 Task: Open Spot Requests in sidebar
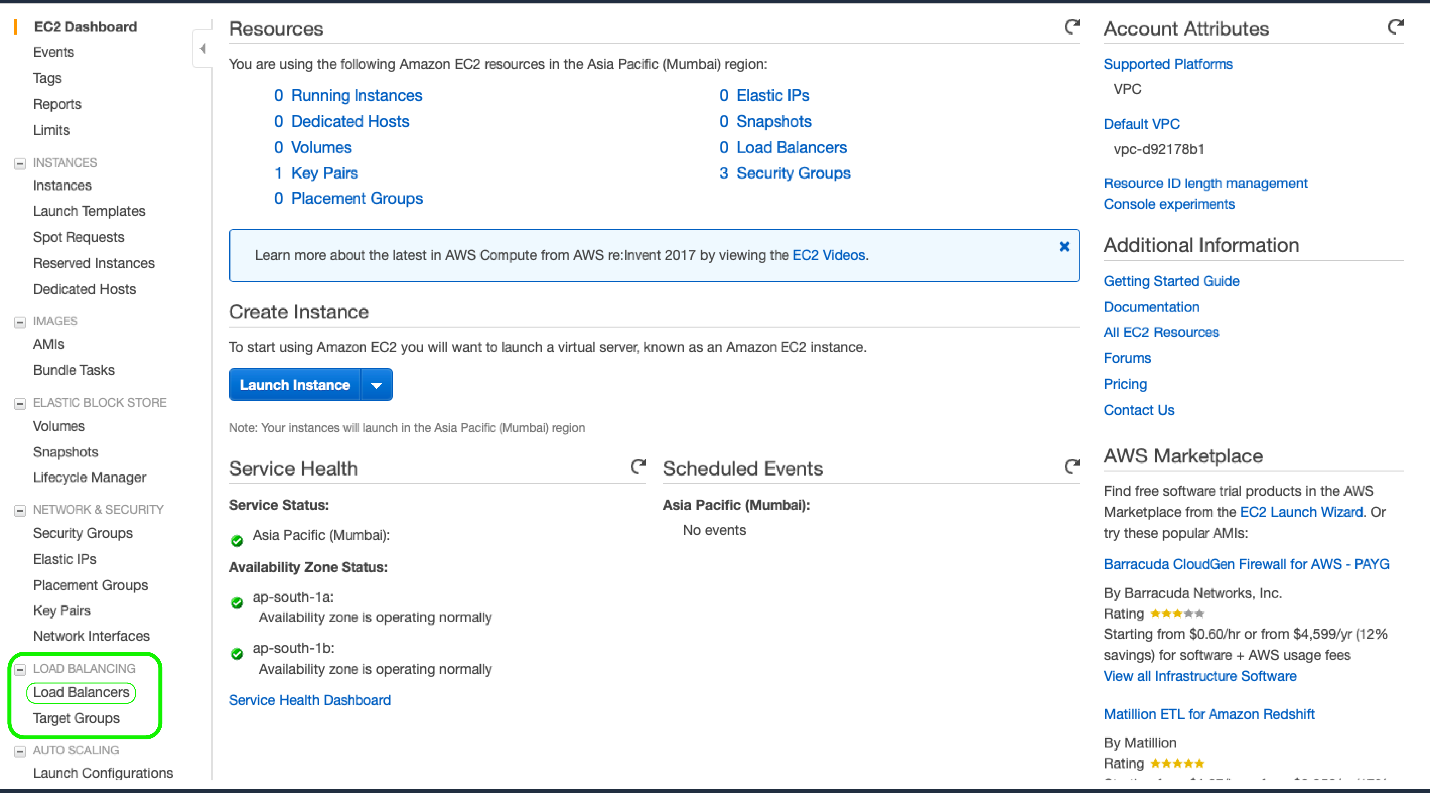pyautogui.click(x=79, y=237)
